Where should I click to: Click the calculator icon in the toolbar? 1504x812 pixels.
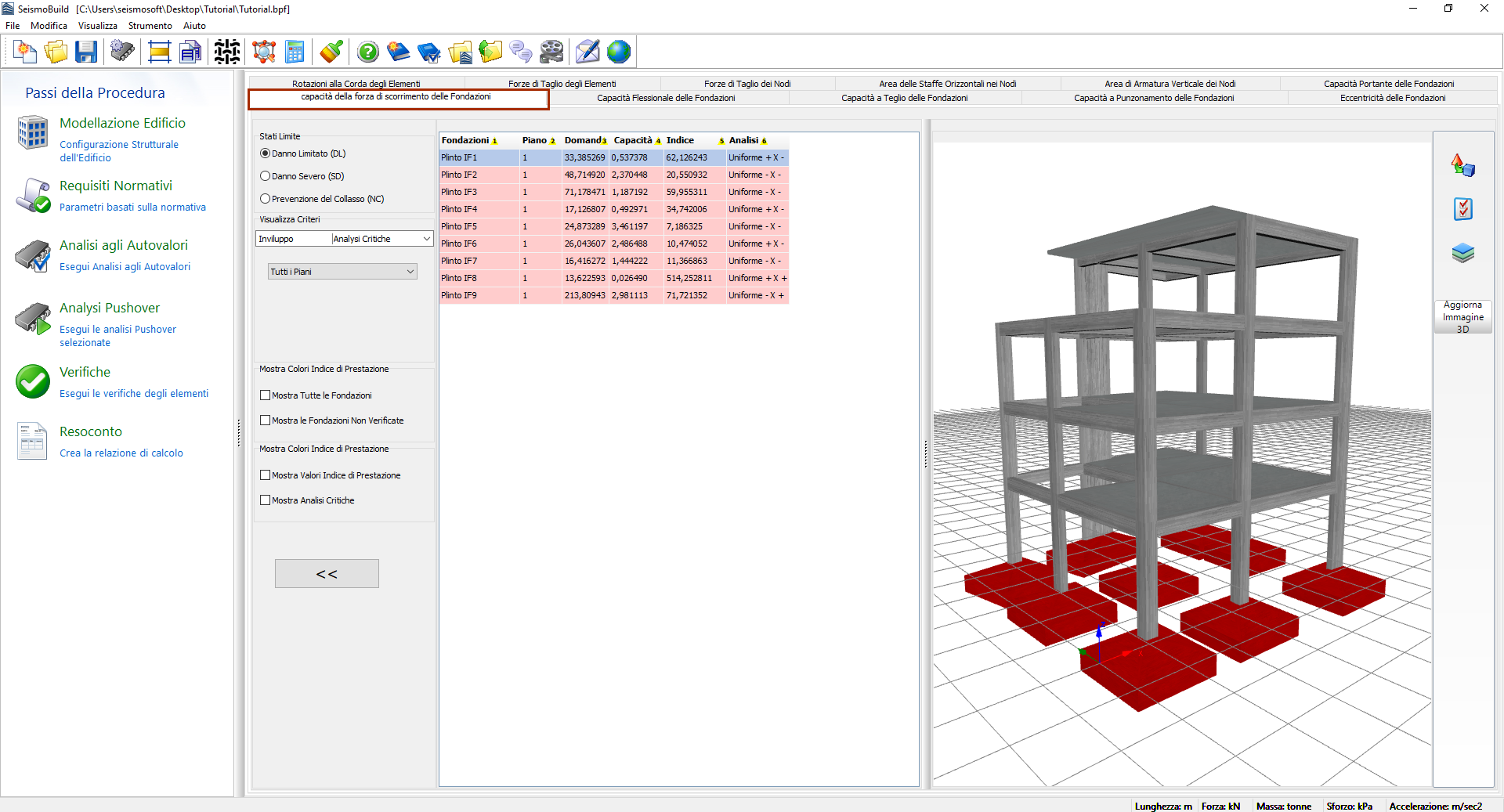tap(295, 52)
